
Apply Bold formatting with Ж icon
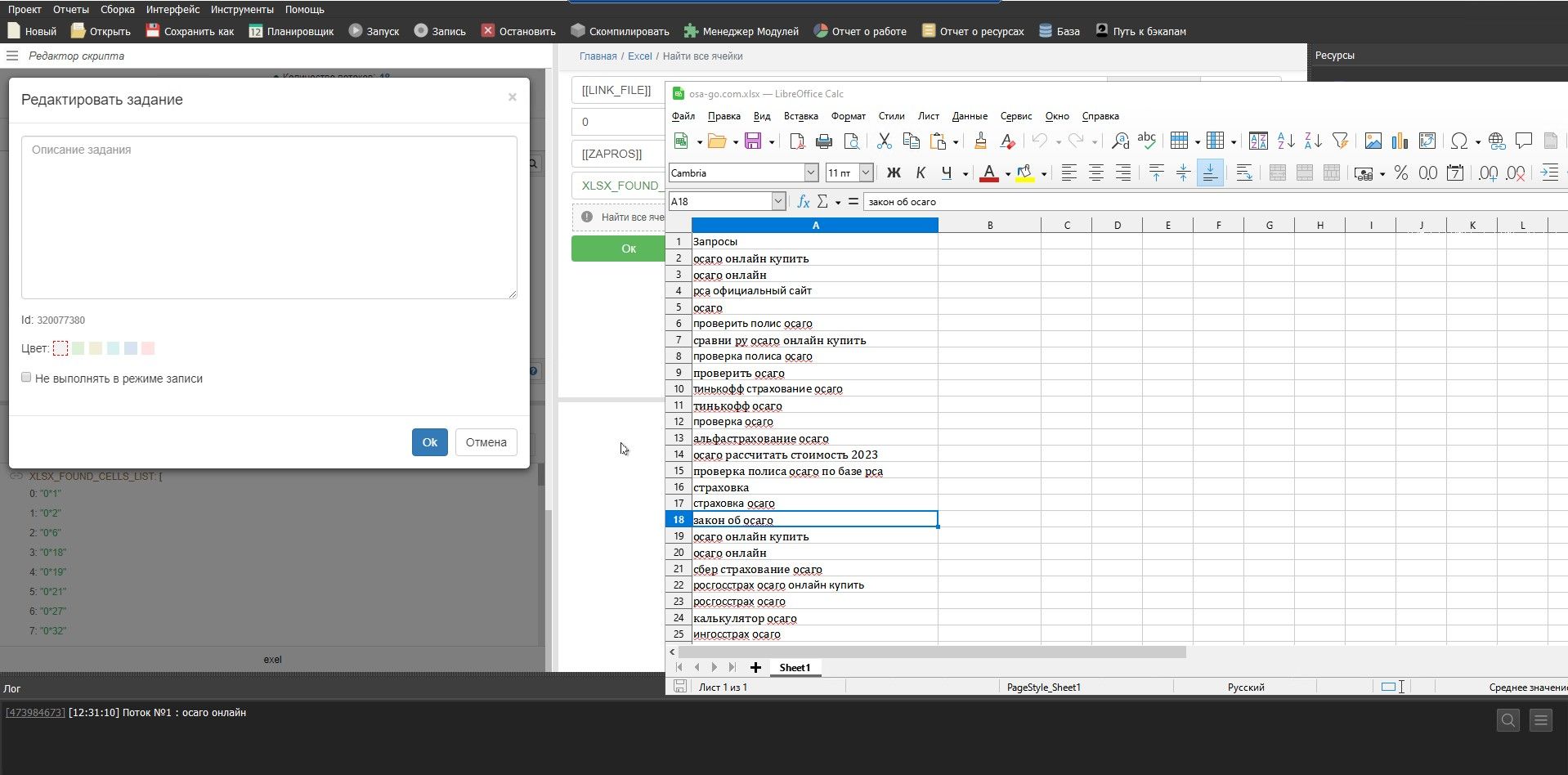(894, 173)
